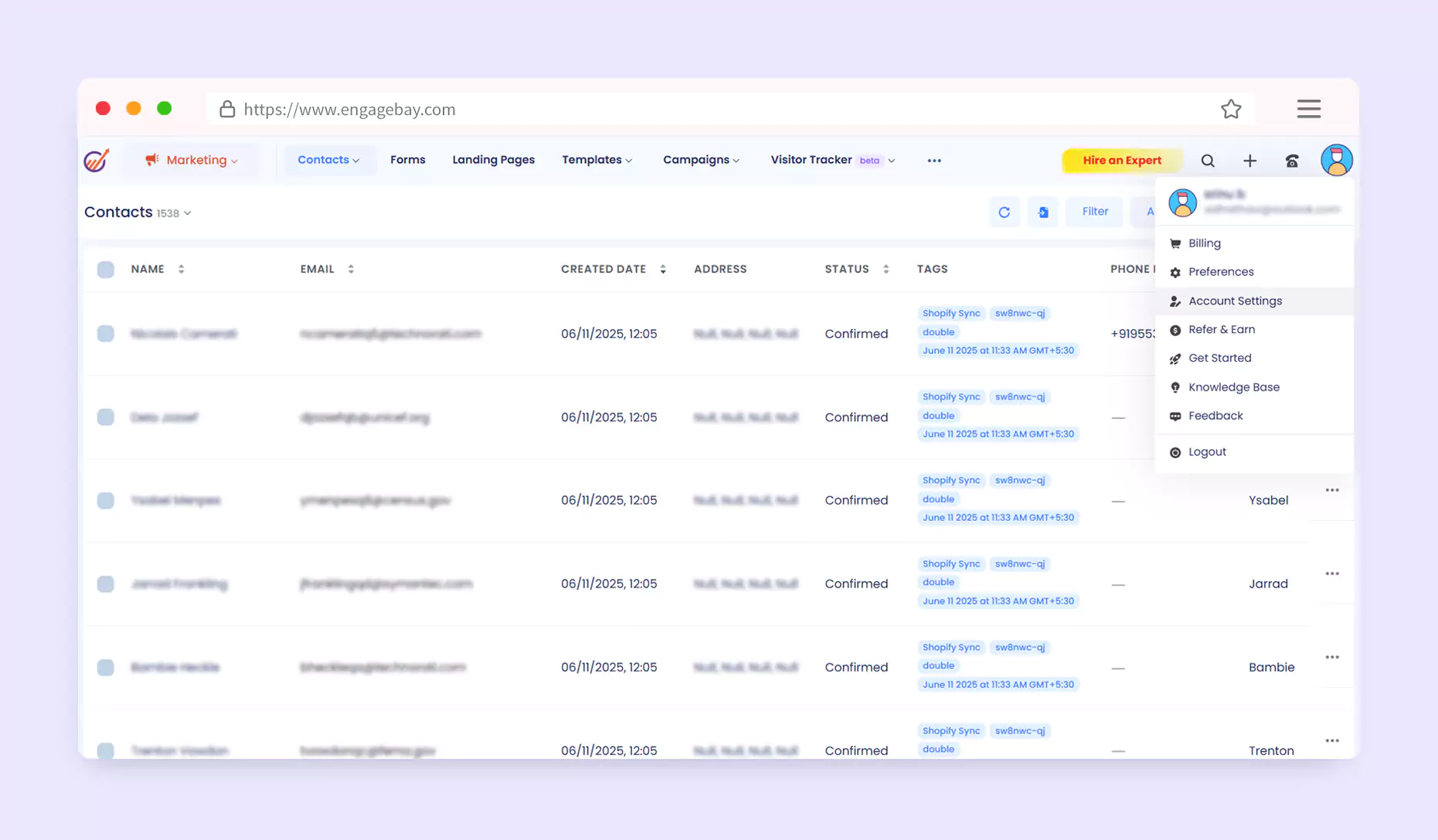Screen dimensions: 1438x840
Task: Bookmark page with star icon
Action: [1231, 109]
